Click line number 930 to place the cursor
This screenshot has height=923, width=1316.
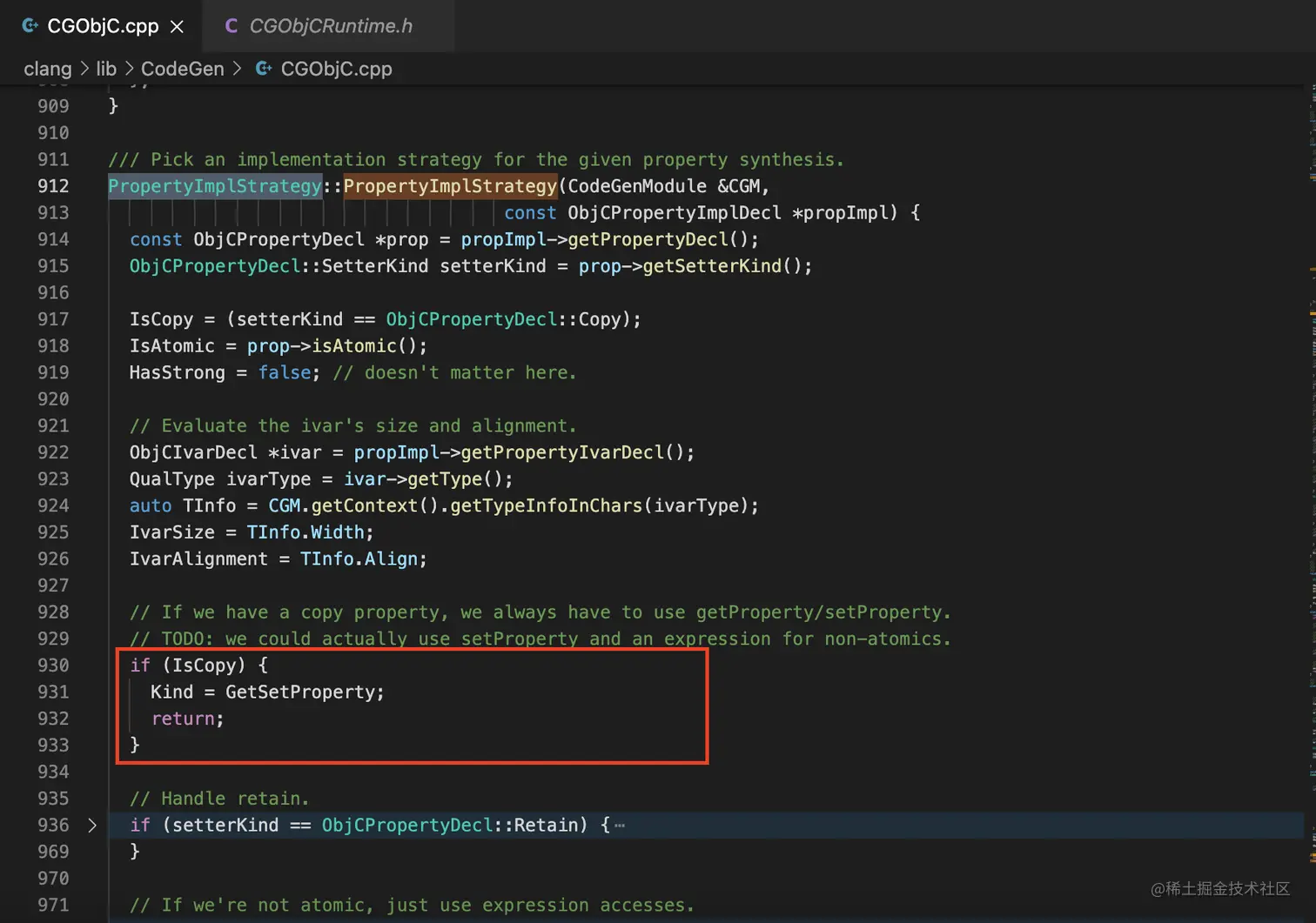tap(53, 665)
